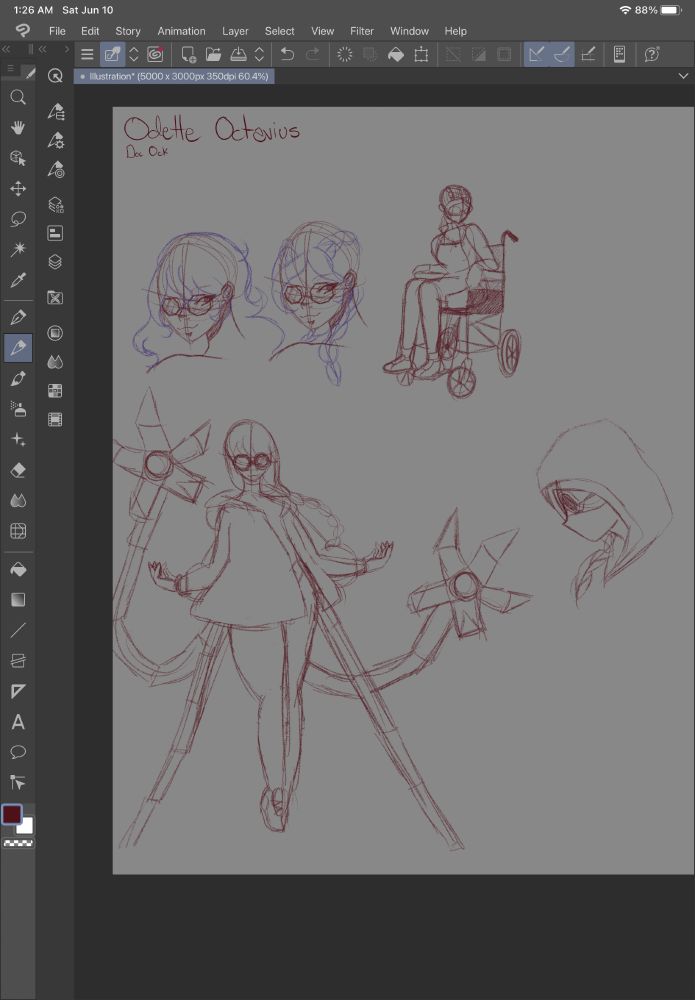Open the smartphone companion mode icon
Screen dimensions: 695x1000
pos(619,54)
